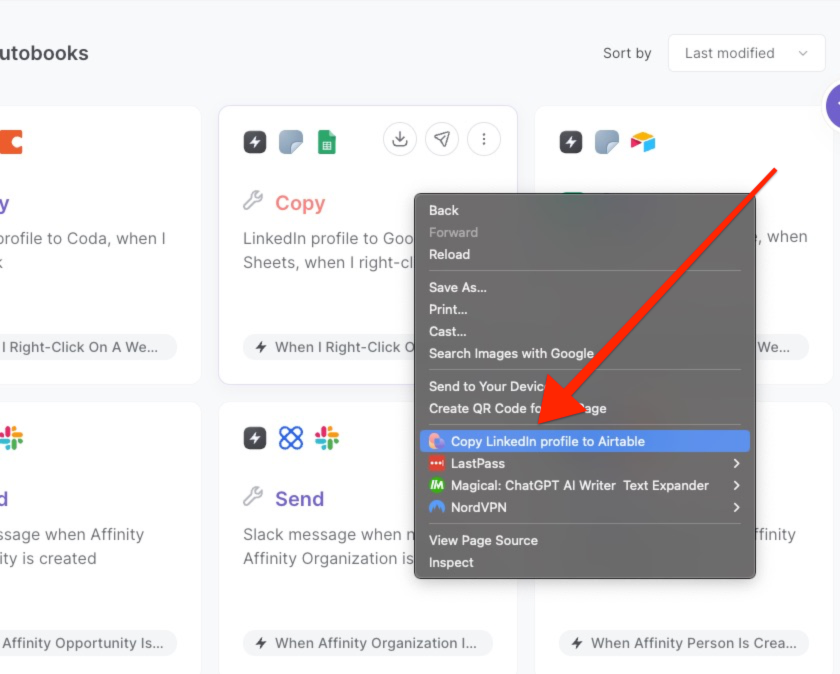This screenshot has width=840, height=674.
Task: Select Reload from the context menu
Action: pyautogui.click(x=449, y=254)
